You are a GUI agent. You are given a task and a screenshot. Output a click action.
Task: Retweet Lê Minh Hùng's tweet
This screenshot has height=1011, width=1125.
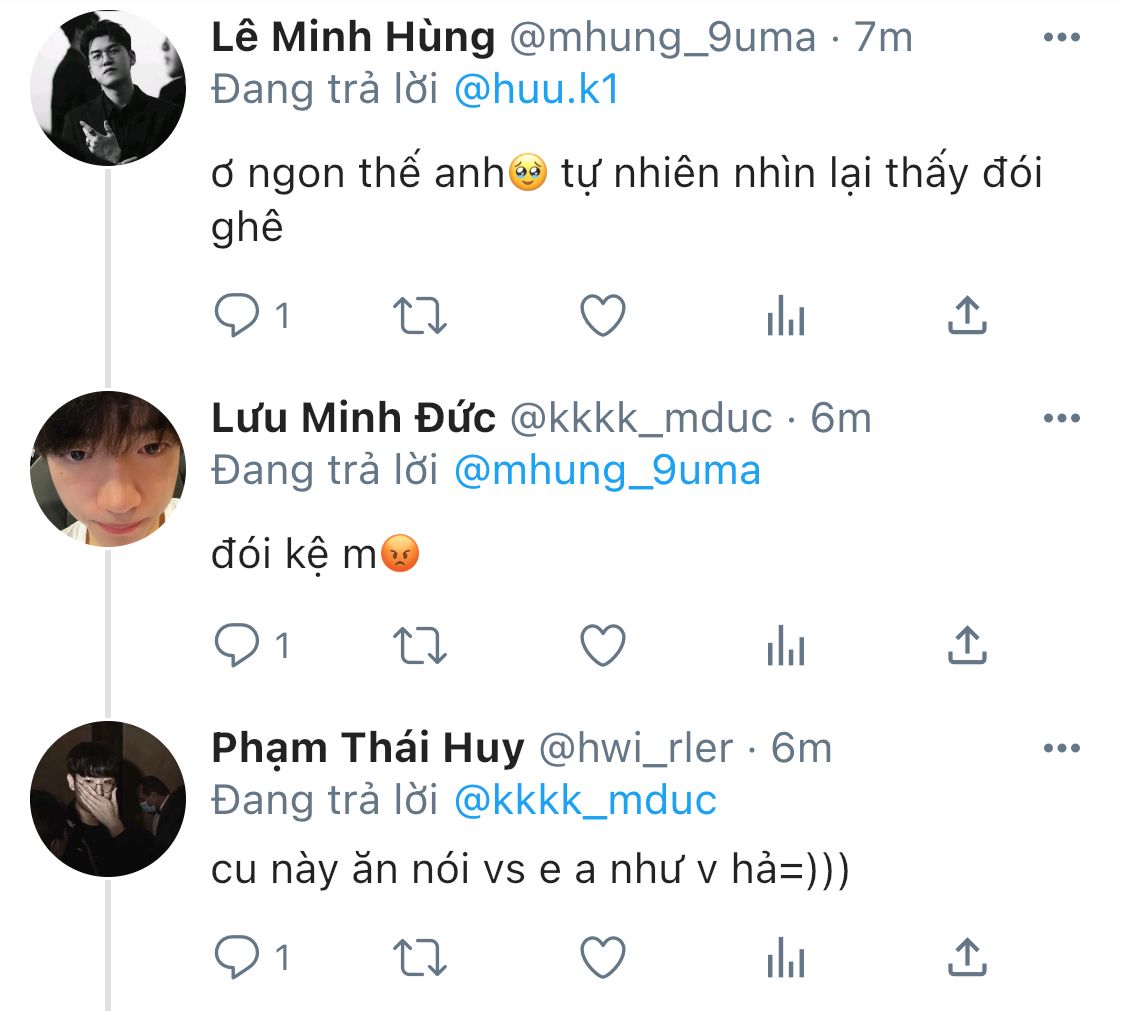point(420,317)
